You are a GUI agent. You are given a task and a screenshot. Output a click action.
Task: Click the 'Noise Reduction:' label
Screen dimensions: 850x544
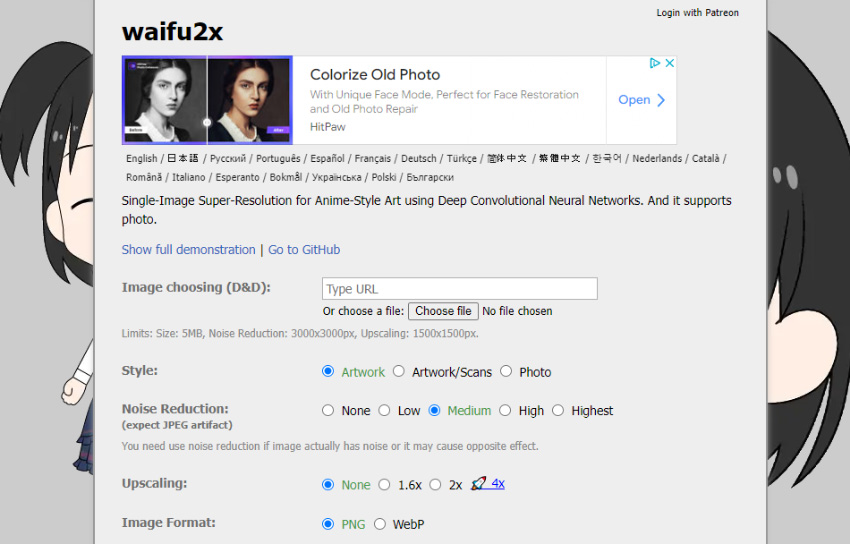coord(175,409)
